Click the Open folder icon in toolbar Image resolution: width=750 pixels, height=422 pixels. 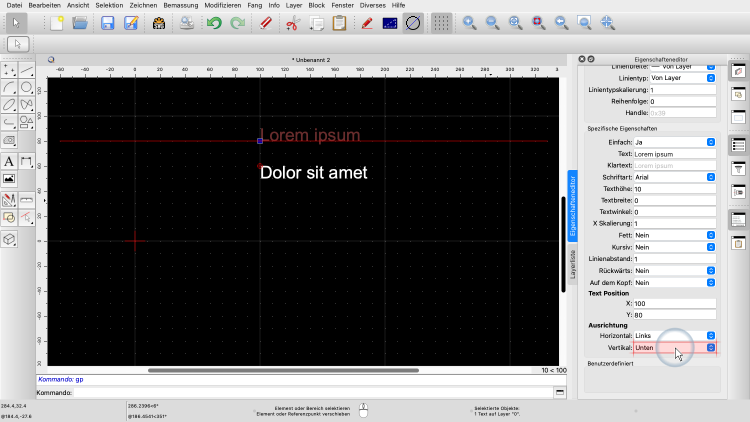81,22
